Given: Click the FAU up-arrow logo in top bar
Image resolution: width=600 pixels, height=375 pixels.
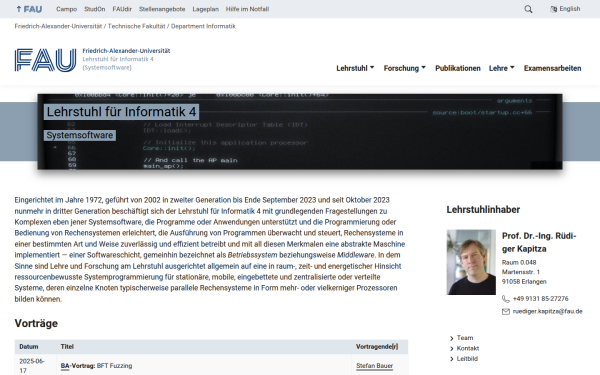Looking at the screenshot, I should pyautogui.click(x=29, y=9).
